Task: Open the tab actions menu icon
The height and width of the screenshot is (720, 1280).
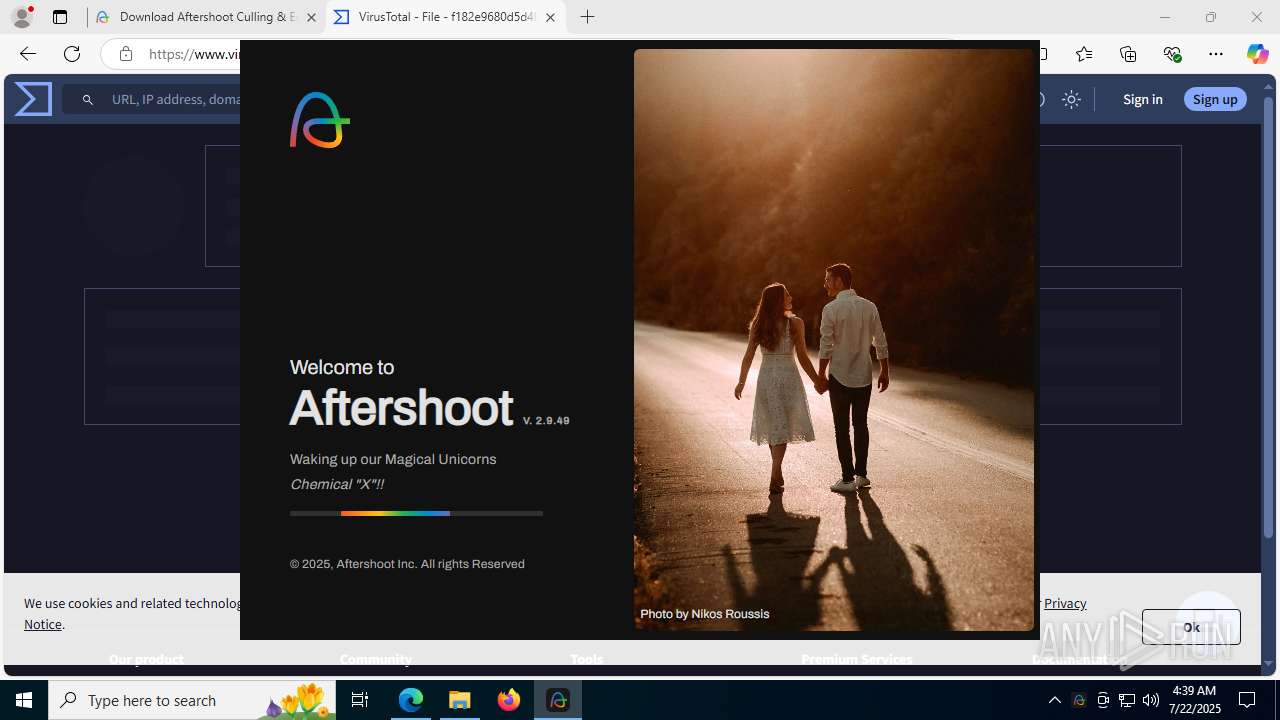Action: click(60, 17)
